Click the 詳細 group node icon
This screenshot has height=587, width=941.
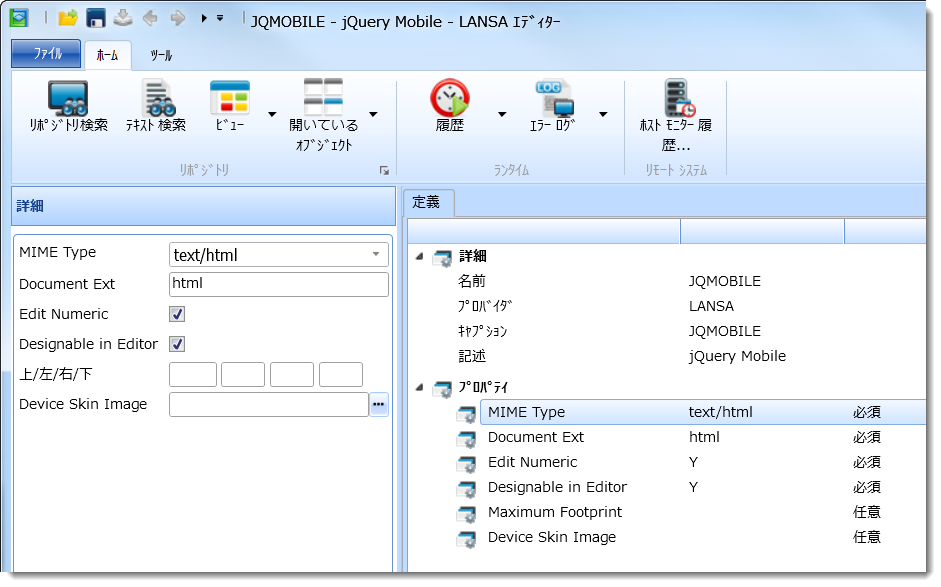point(442,257)
